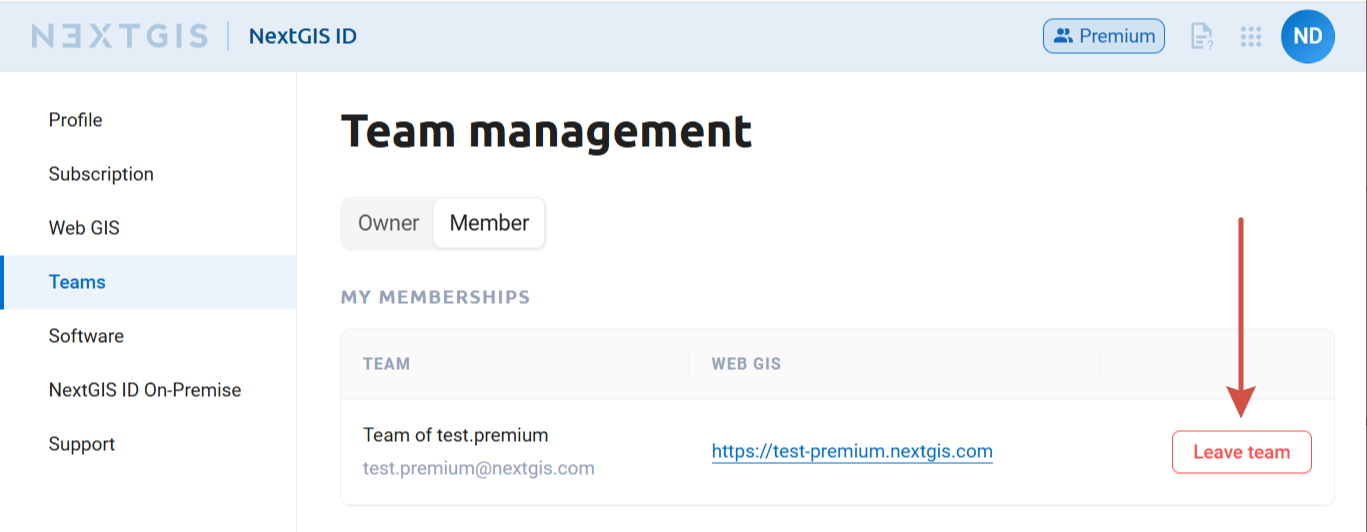Viewport: 1367px width, 532px height.
Task: Click the WEB GIS column header
Action: (x=746, y=364)
